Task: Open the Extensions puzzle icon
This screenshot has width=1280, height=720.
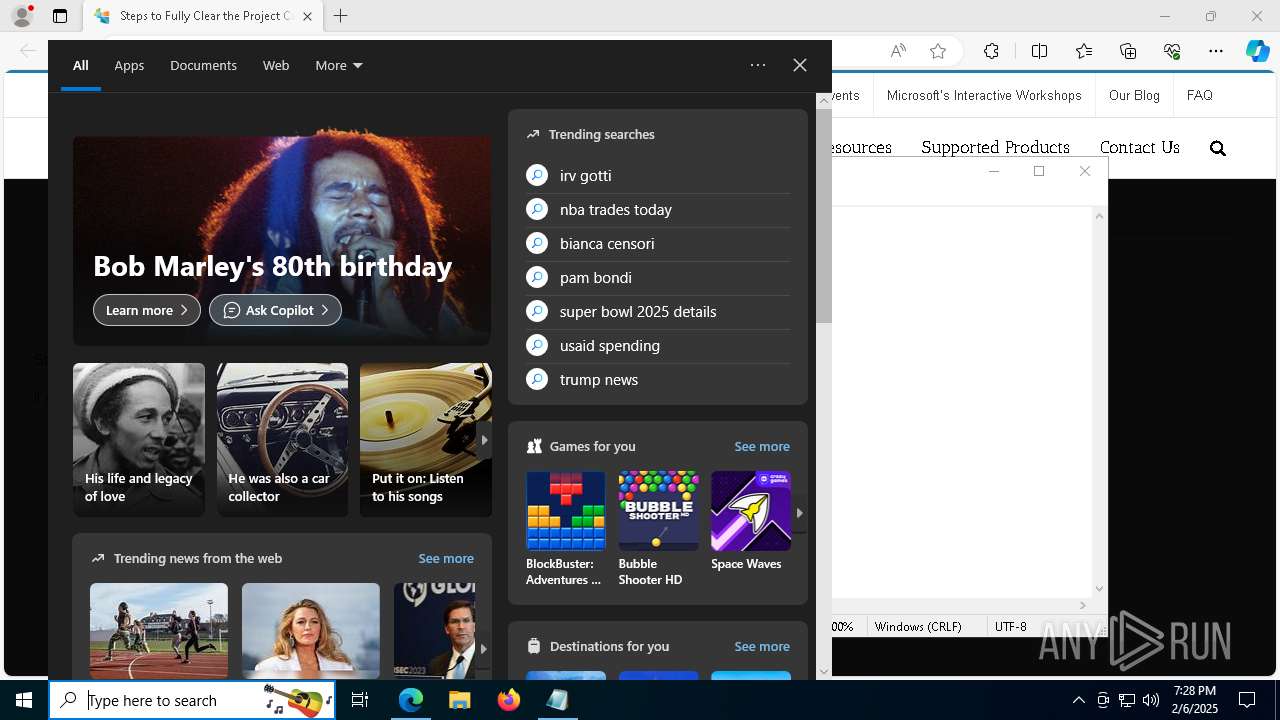Action: coord(991,51)
